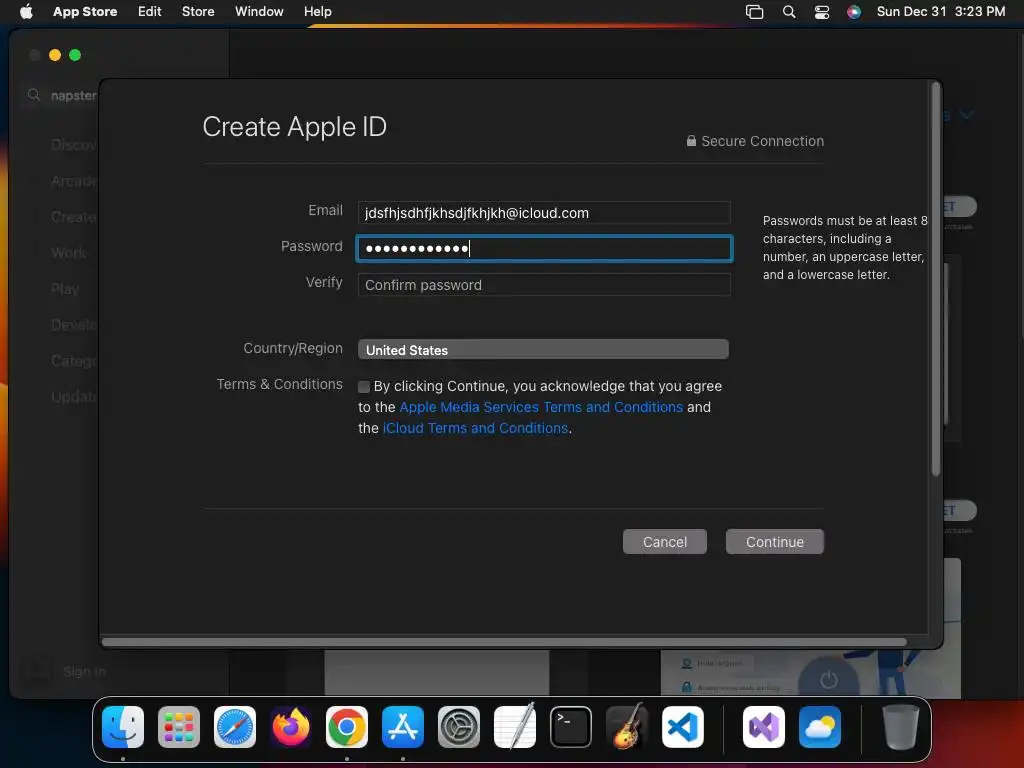Open the Apple menu
1024x768 pixels.
[26, 11]
